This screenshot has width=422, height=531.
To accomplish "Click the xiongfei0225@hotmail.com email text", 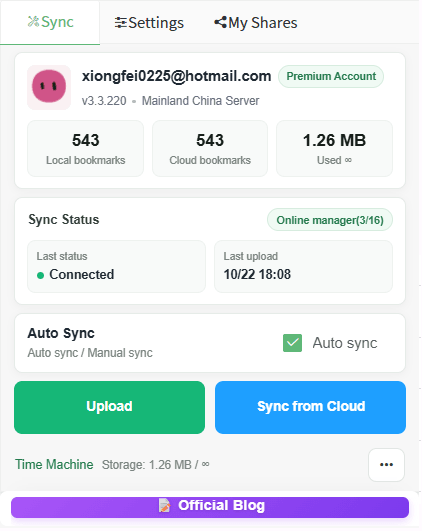I will click(x=176, y=76).
